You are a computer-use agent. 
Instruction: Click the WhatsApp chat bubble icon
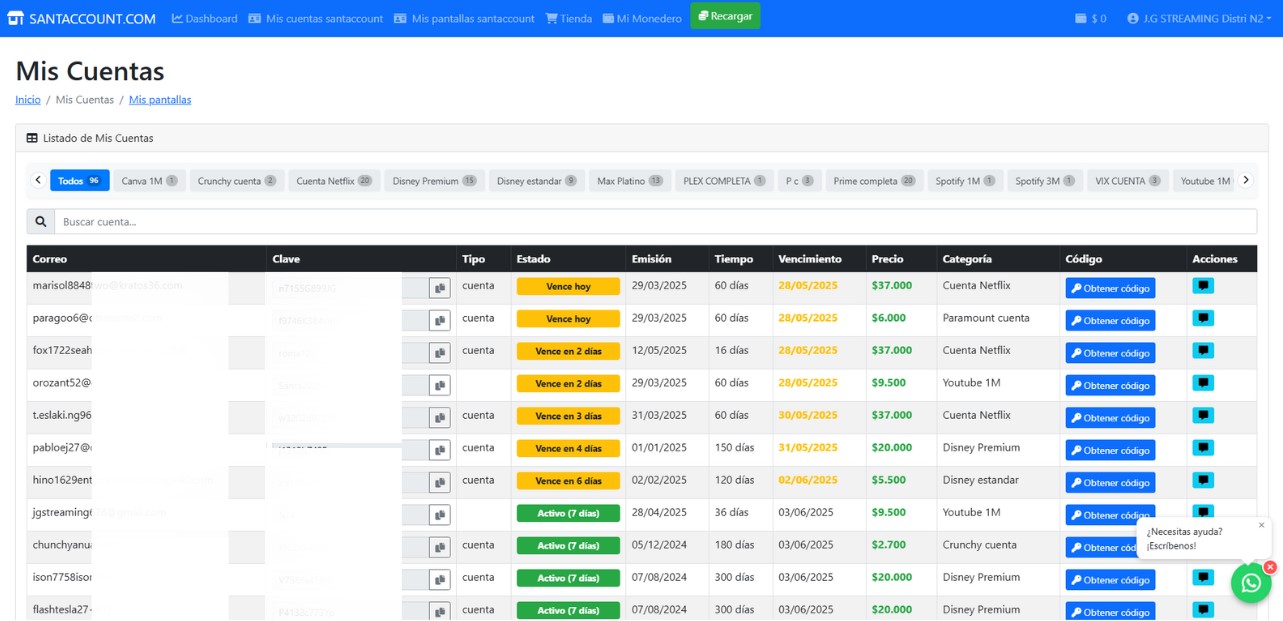coord(1250,584)
